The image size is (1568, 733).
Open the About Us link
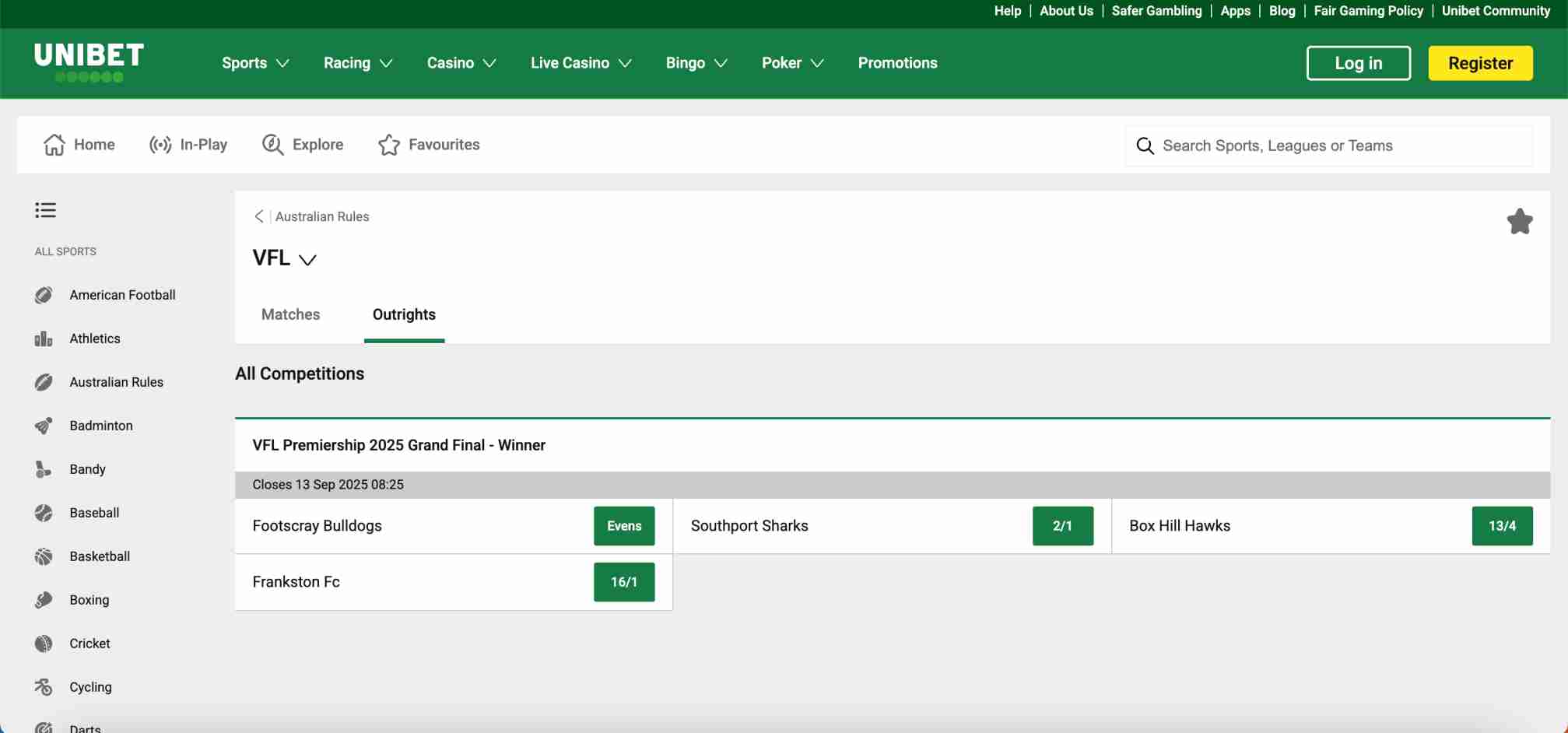pyautogui.click(x=1066, y=11)
